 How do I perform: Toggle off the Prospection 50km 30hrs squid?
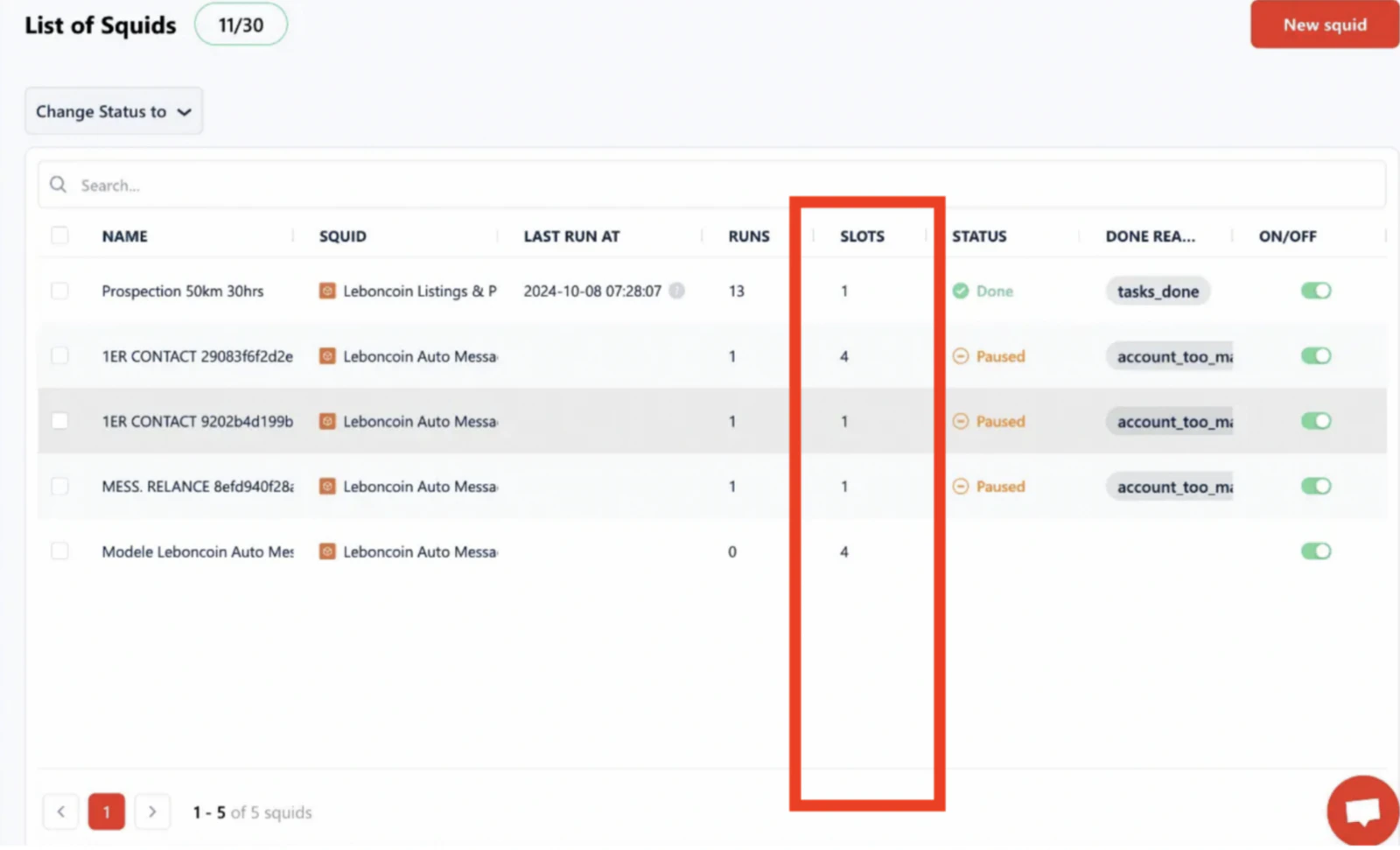[1316, 291]
